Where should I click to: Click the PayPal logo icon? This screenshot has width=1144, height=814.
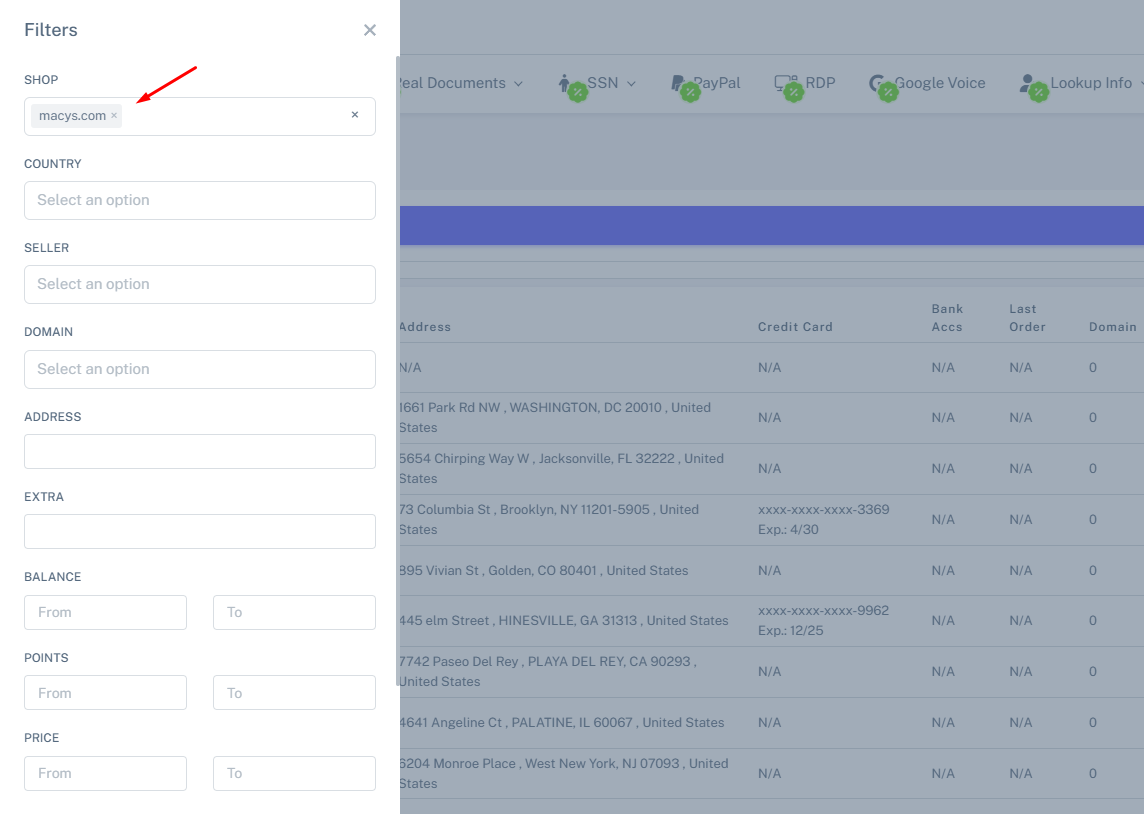[x=679, y=83]
